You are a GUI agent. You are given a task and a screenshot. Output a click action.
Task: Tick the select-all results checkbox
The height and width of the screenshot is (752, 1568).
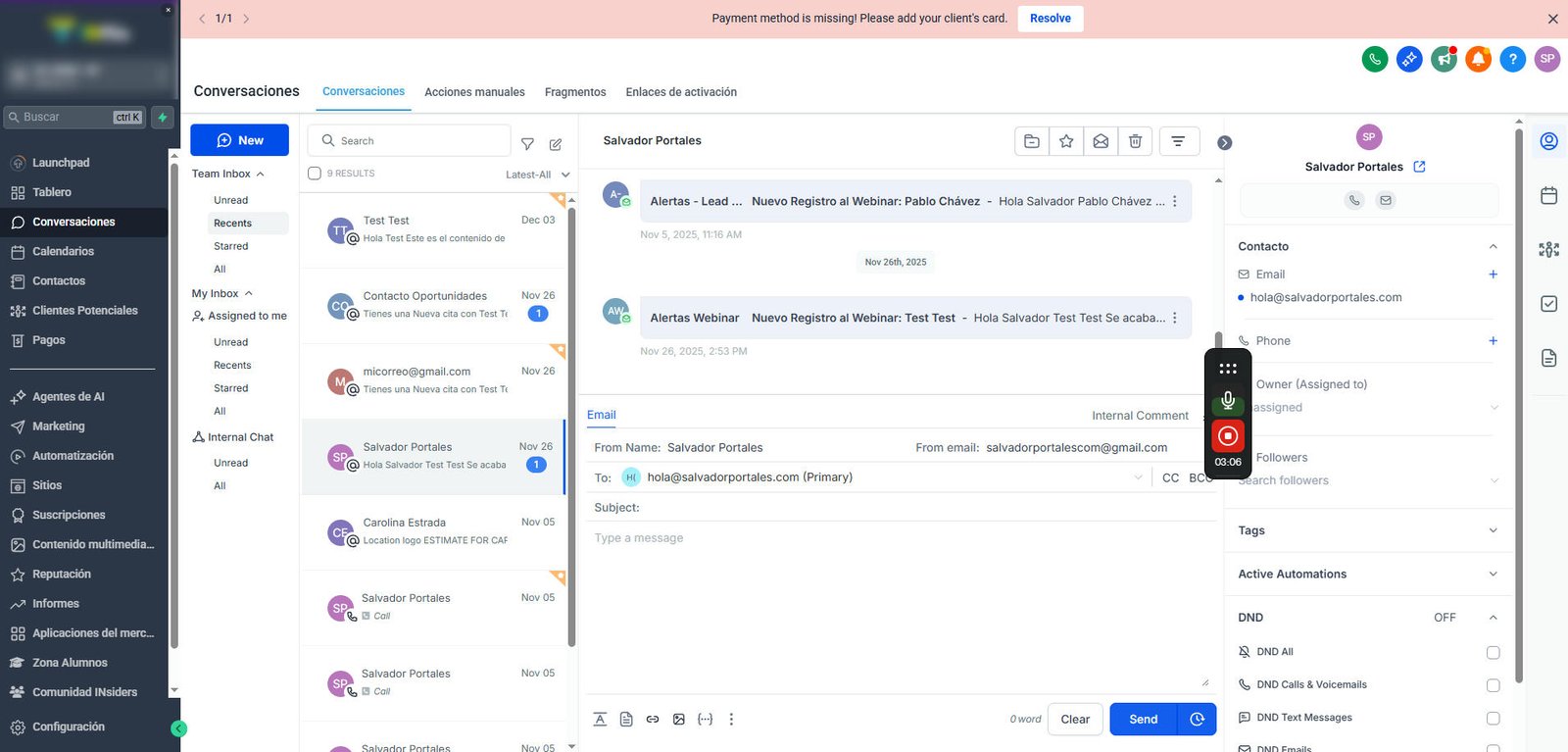tap(315, 174)
